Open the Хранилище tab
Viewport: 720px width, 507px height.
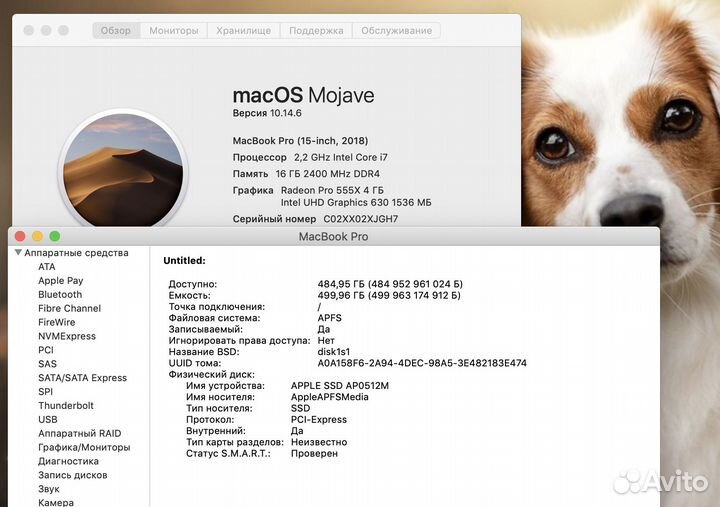(x=243, y=31)
